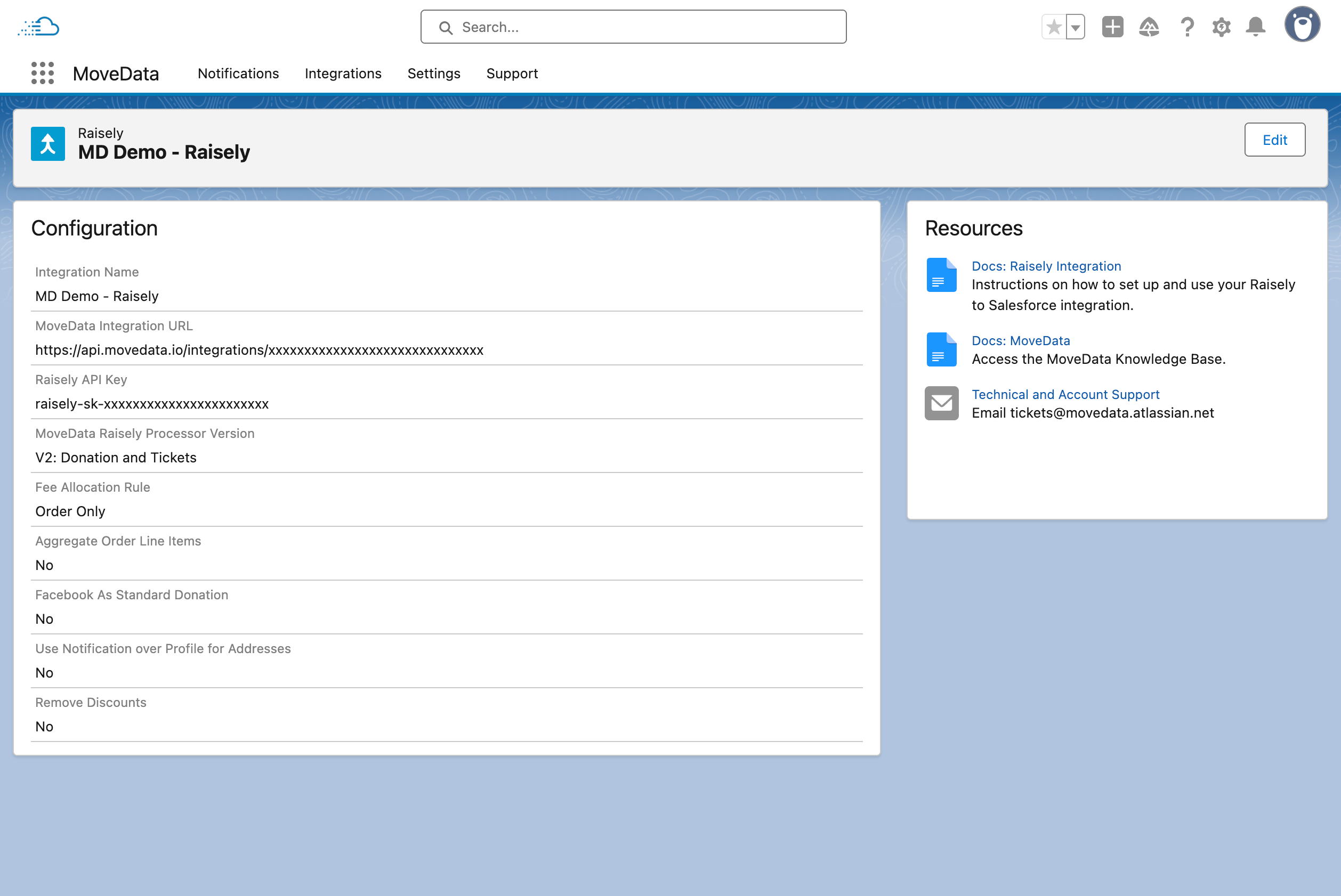Click the Raisely integration header icon
Image resolution: width=1341 pixels, height=896 pixels.
pos(48,144)
